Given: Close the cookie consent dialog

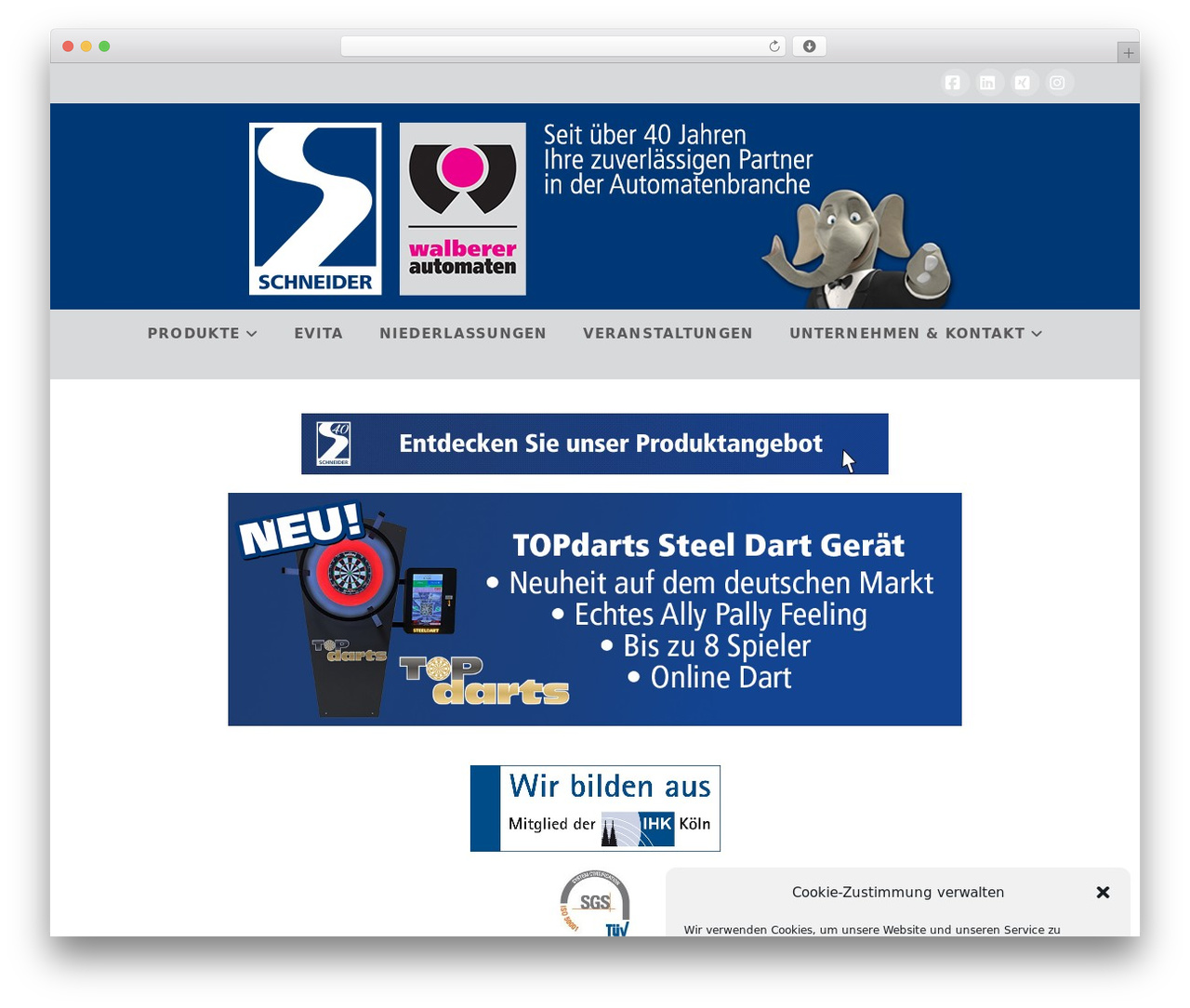Looking at the screenshot, I should (x=1103, y=893).
